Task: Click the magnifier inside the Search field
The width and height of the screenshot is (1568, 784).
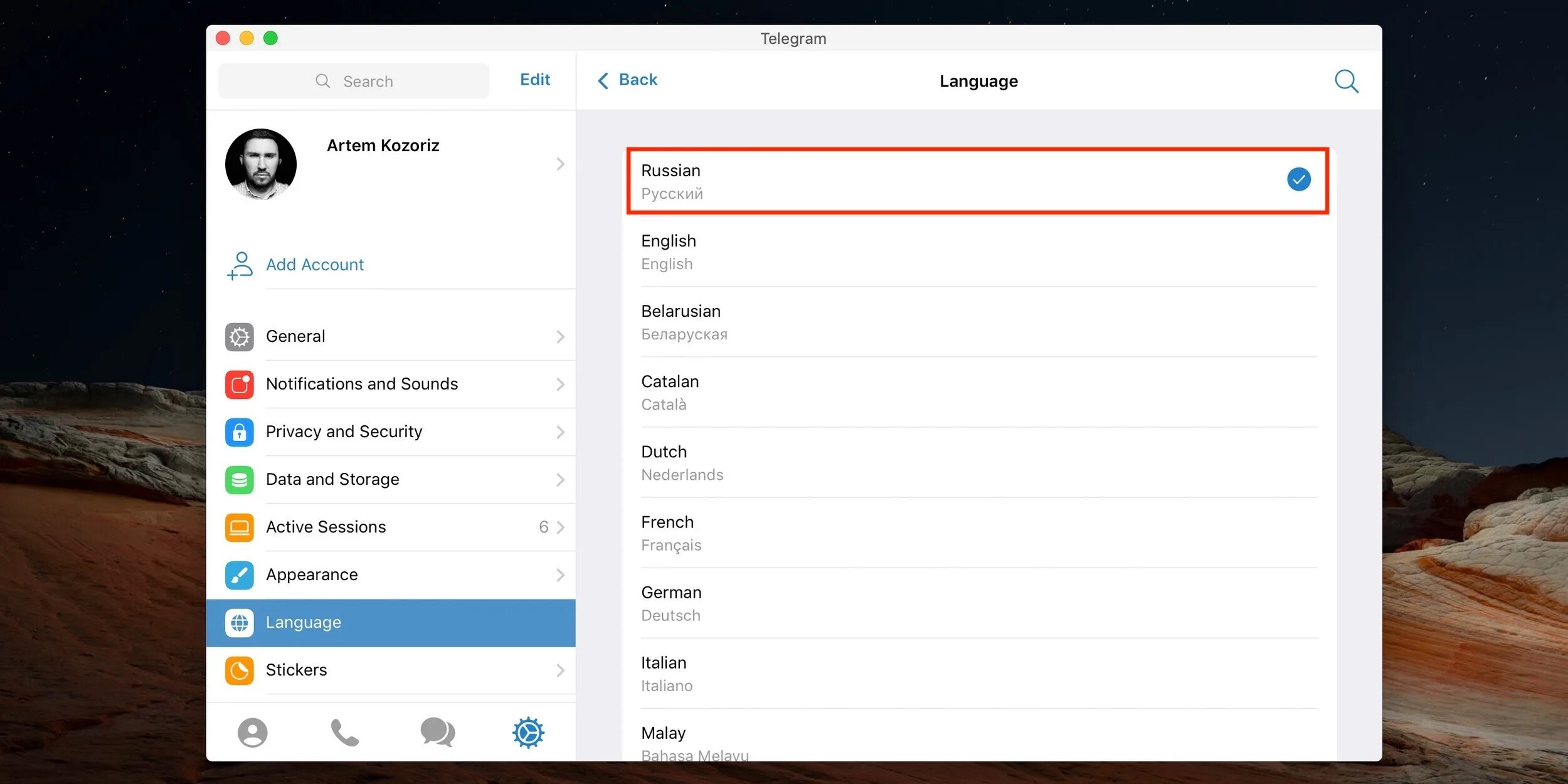Action: click(x=322, y=81)
